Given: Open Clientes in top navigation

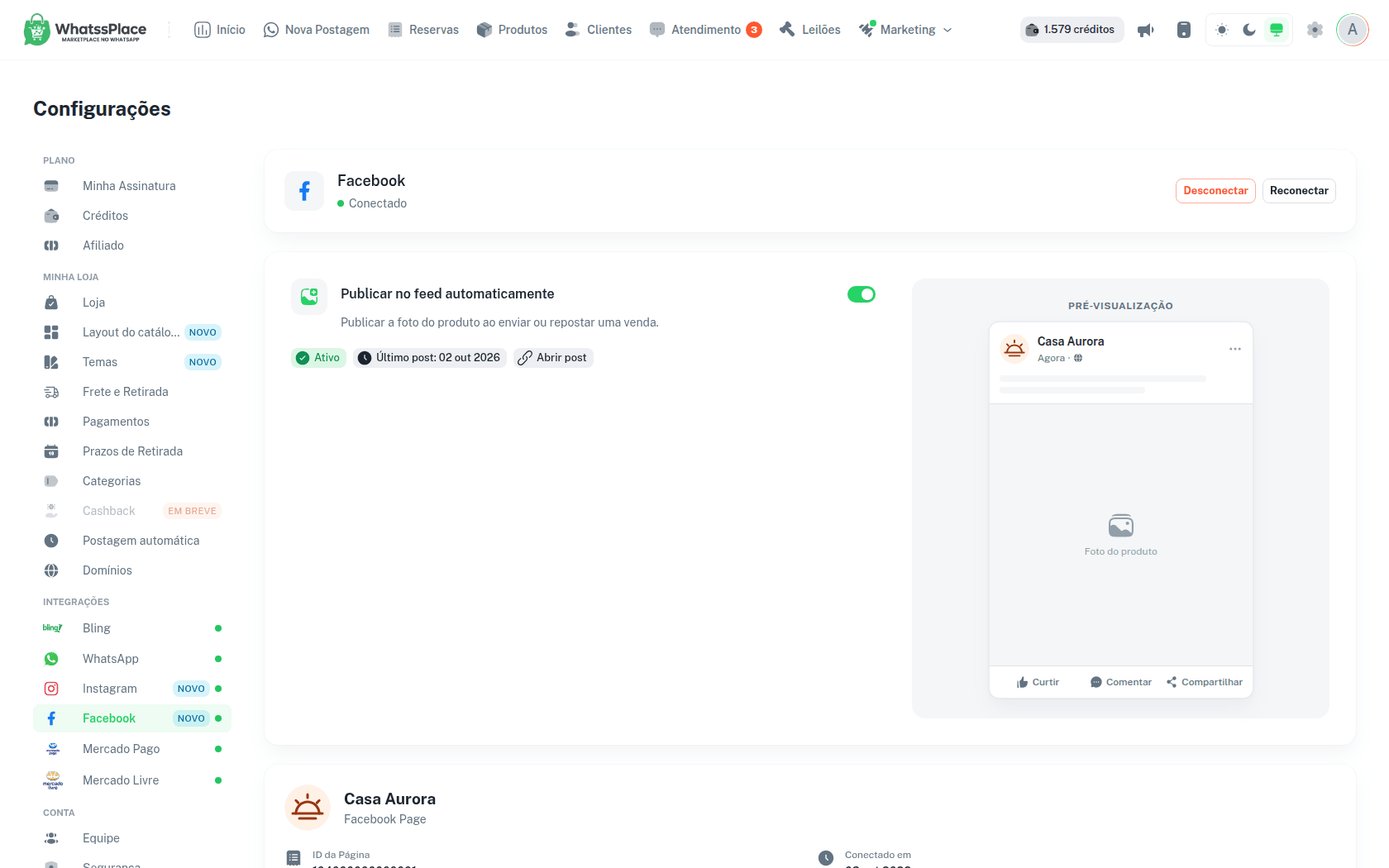Looking at the screenshot, I should click(x=599, y=30).
